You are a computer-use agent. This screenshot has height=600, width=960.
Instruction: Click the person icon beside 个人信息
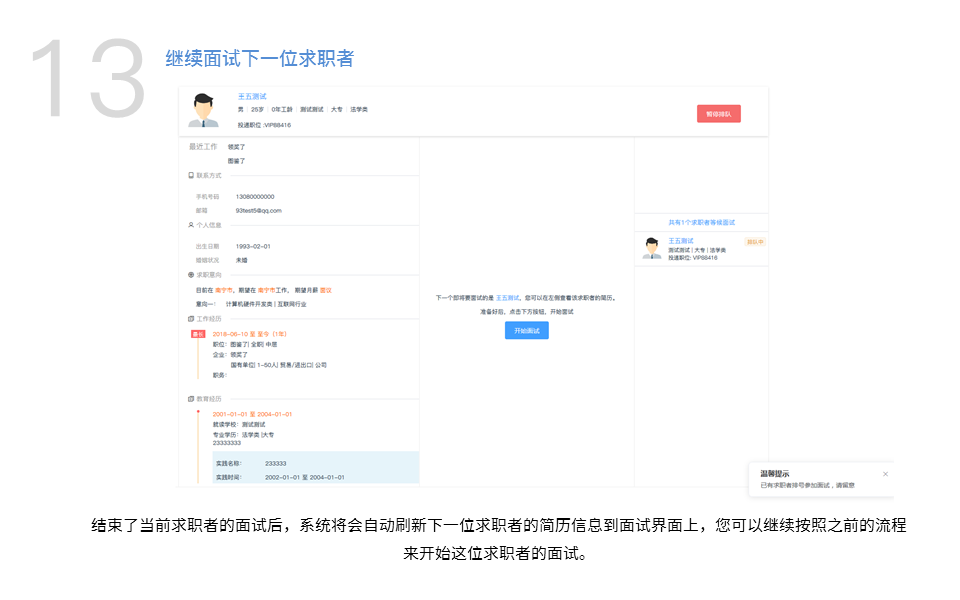pos(191,225)
